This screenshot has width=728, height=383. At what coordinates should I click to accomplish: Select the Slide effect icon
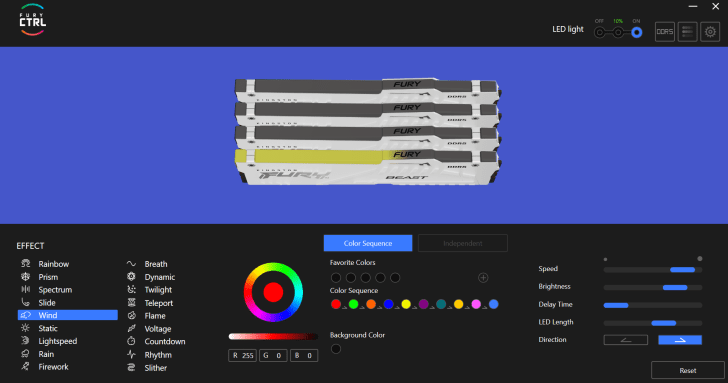click(x=26, y=302)
